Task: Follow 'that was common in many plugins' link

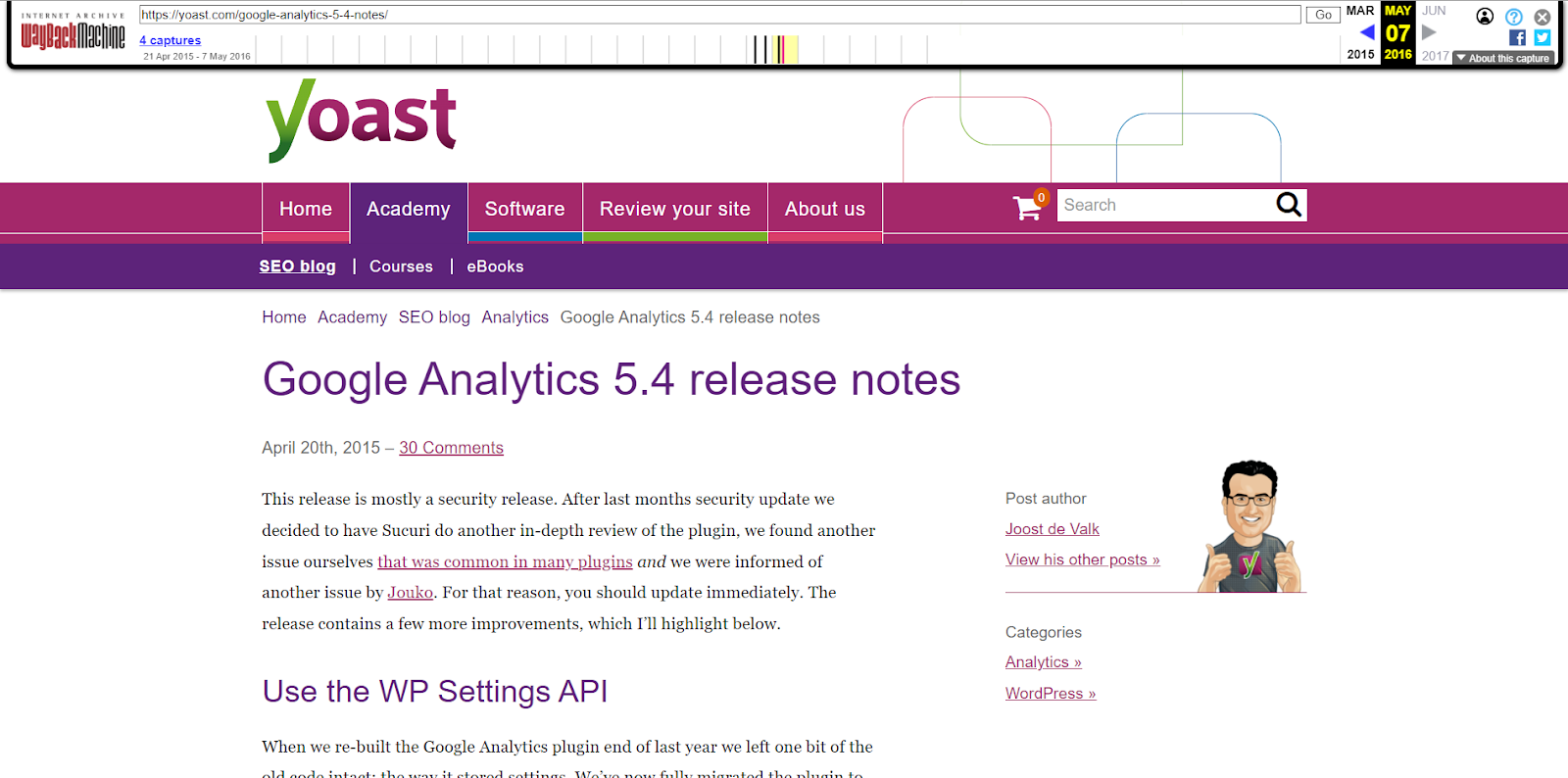Action: point(505,561)
